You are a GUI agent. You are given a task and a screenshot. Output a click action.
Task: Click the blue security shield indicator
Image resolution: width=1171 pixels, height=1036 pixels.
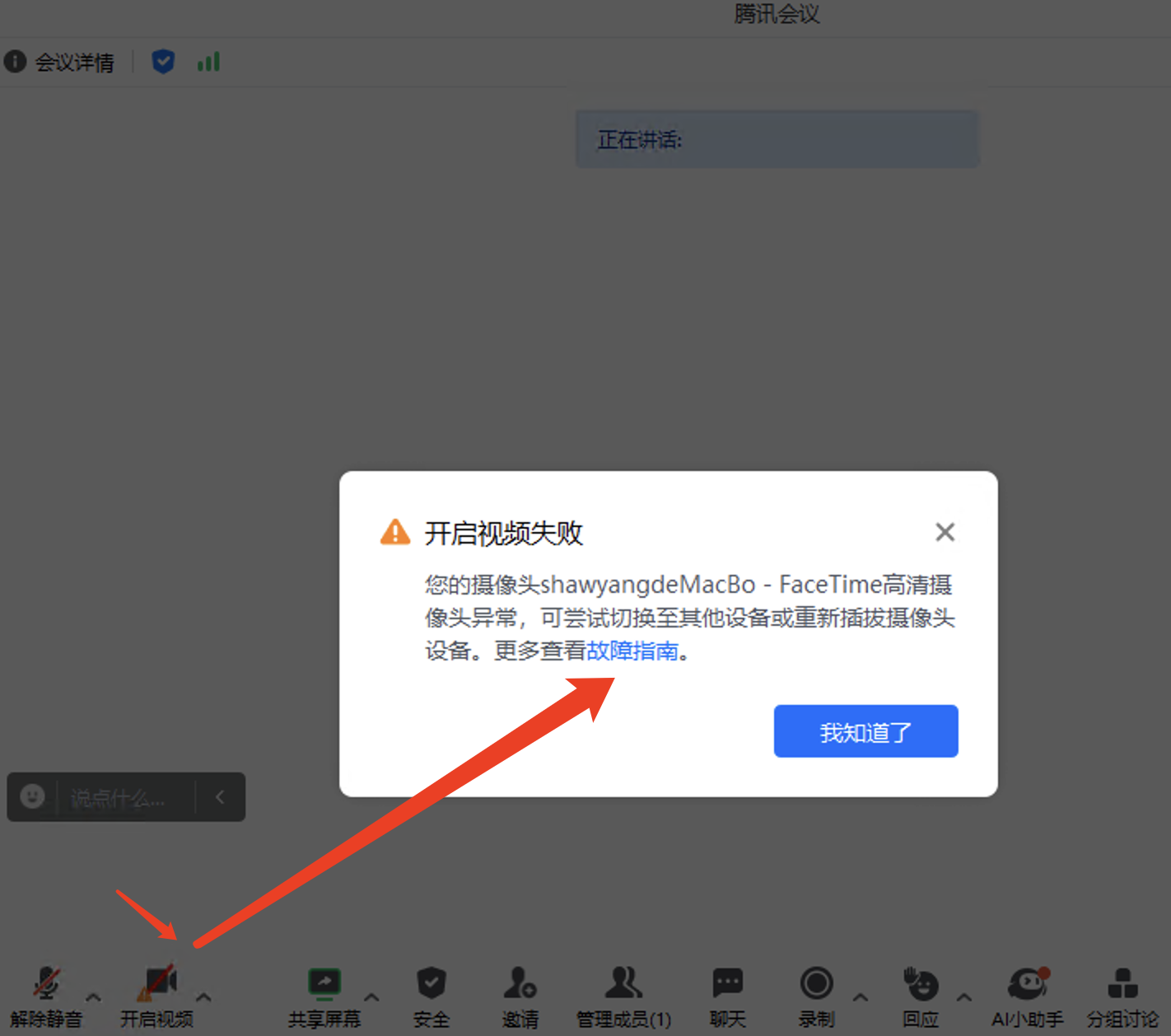point(163,62)
